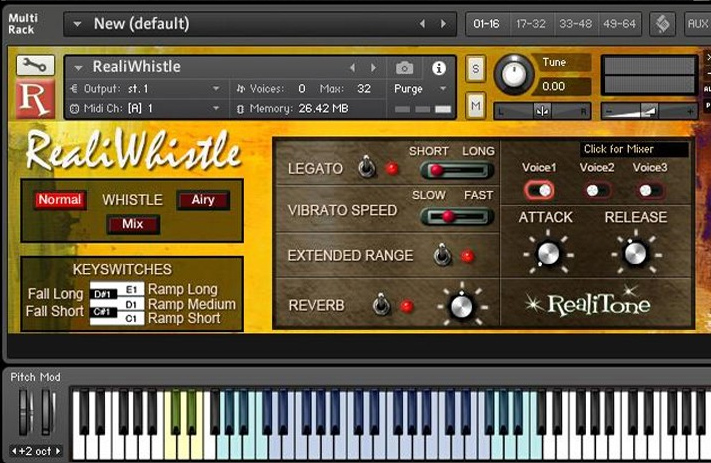
Task: Expand the RealiWhistle instrument menu arrow
Action: [78, 68]
